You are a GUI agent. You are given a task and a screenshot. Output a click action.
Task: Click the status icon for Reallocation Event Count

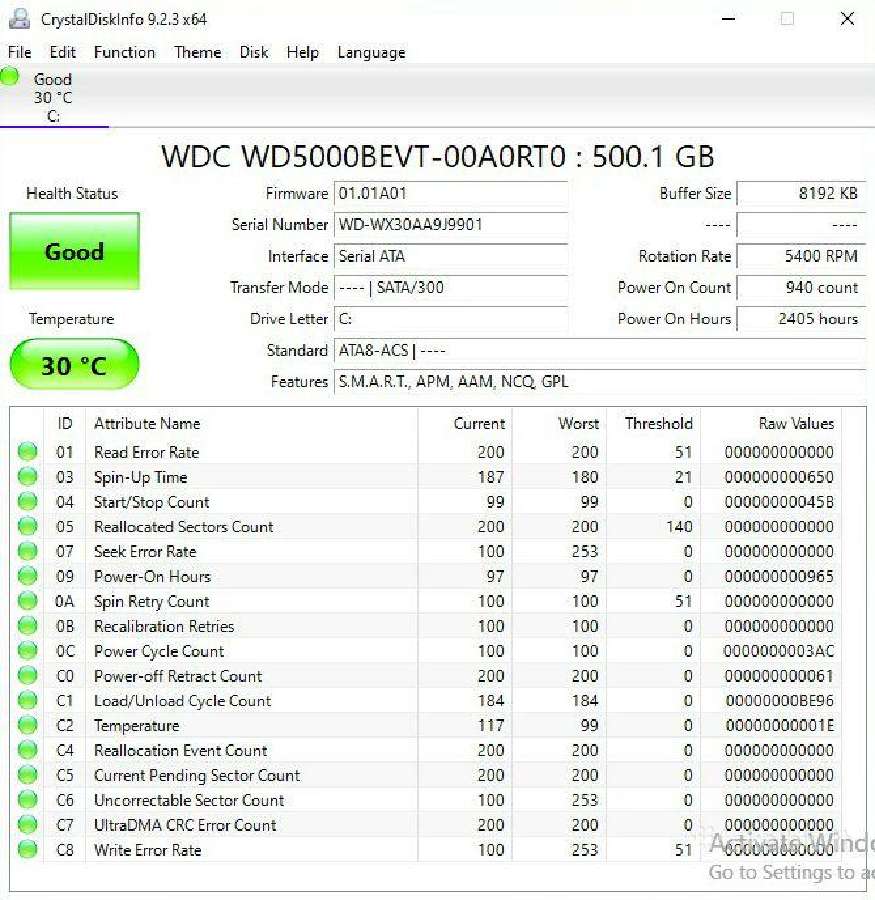(28, 750)
